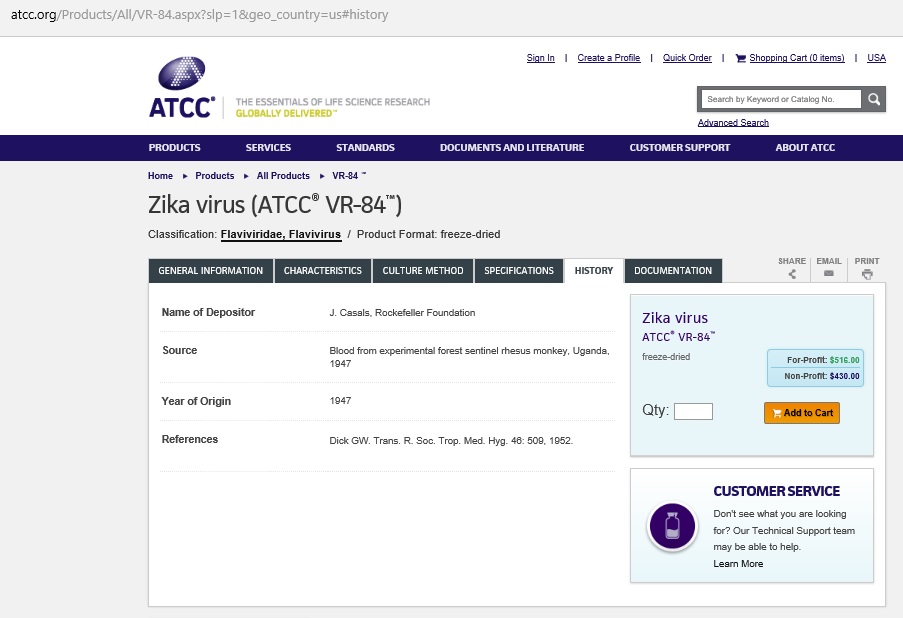This screenshot has width=903, height=618.
Task: Click the Source description about rhesus monkey
Action: coord(469,357)
